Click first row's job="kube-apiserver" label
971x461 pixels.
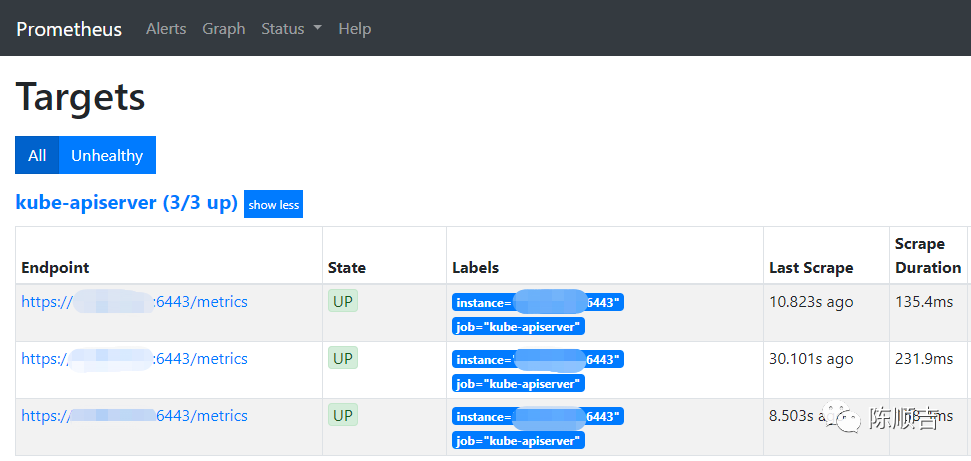(518, 326)
